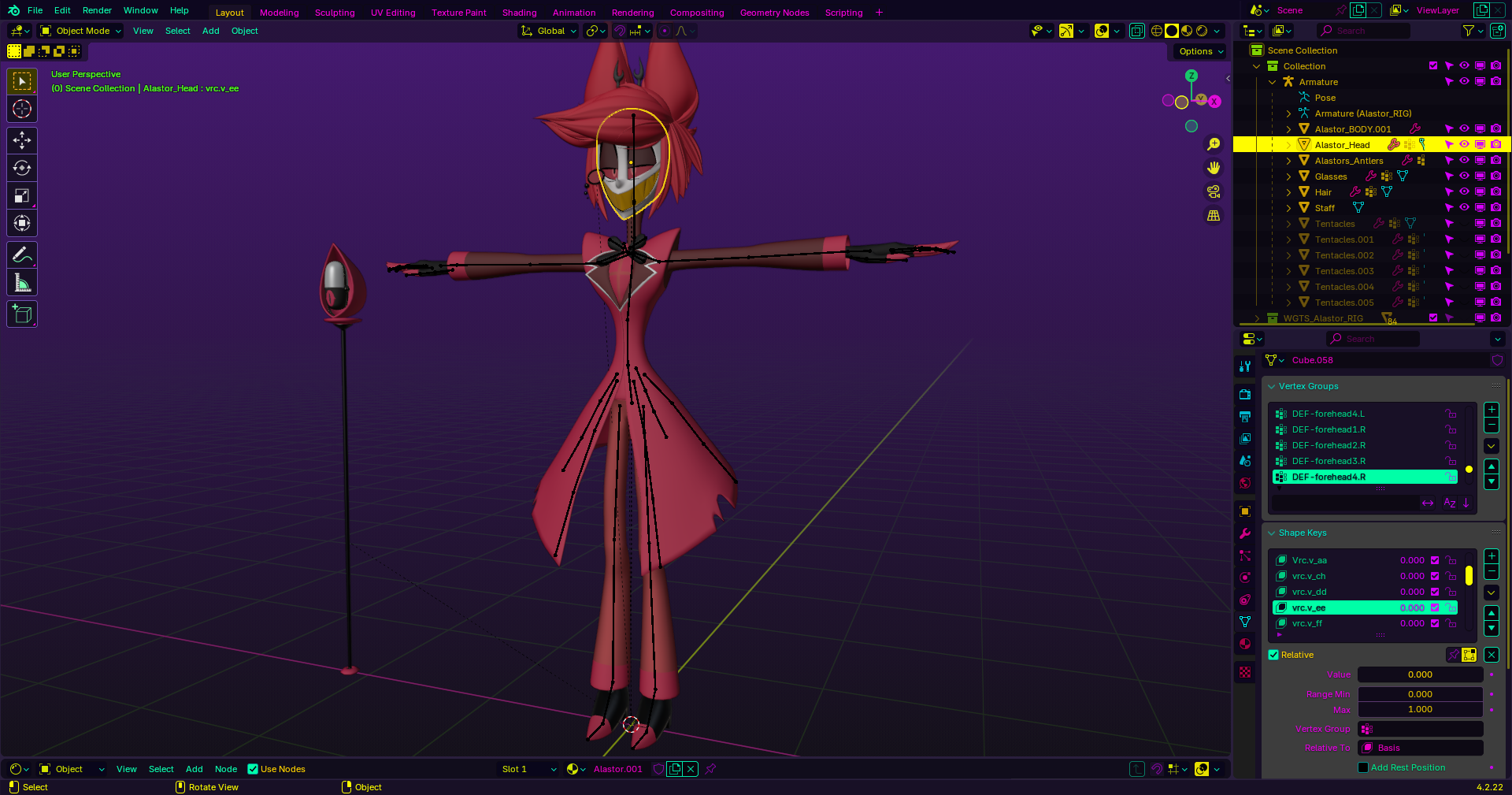
Task: Hide Alastor_Head in viewport via eye icon
Action: [x=1464, y=144]
